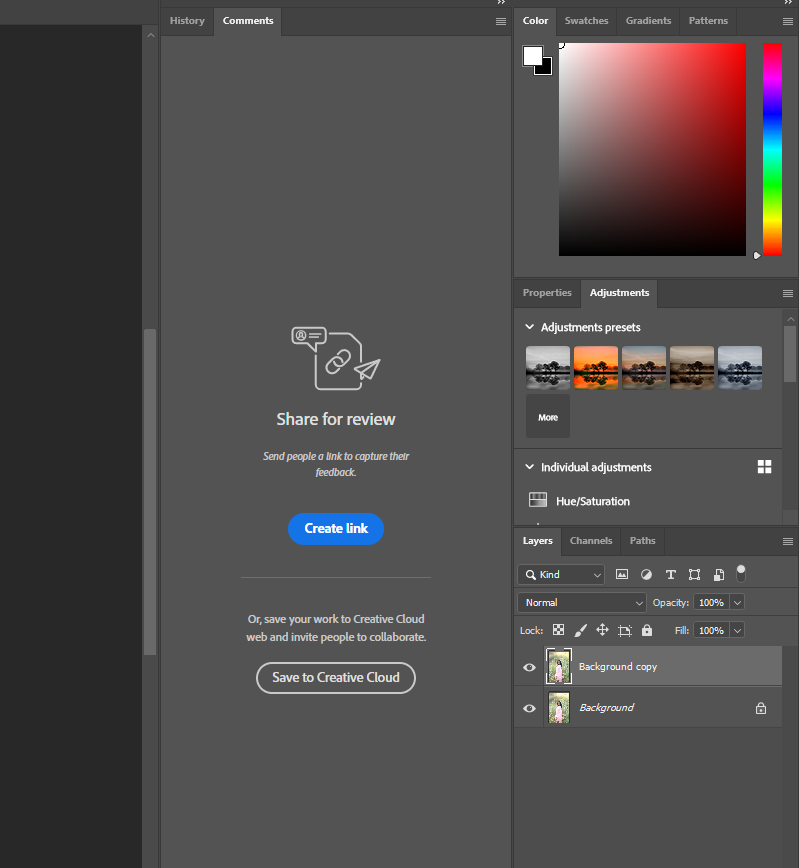Toggle visibility of the Background layer
799x868 pixels.
529,708
